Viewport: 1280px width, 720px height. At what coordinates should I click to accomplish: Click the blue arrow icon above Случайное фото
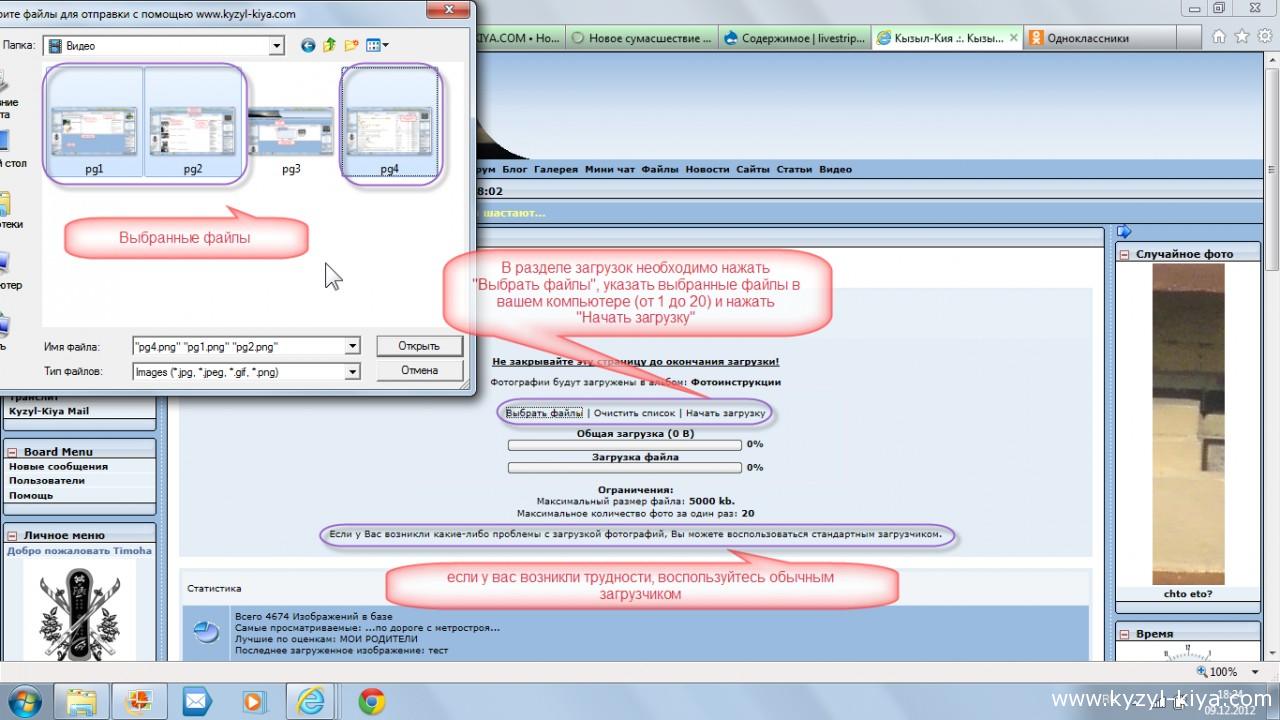[1124, 232]
